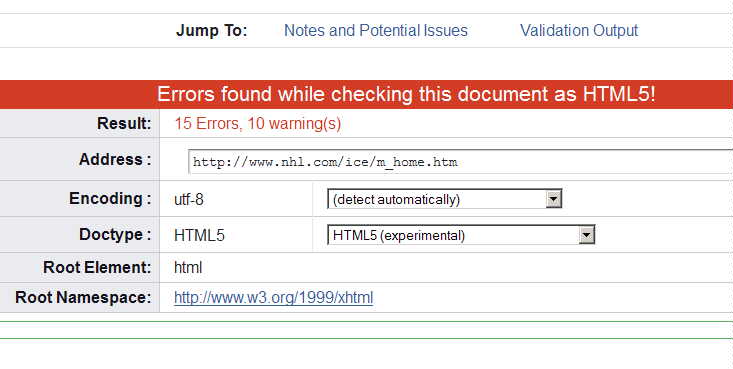Click the red "Errors found" banner heading
Screen dimensions: 733x369
406,94
